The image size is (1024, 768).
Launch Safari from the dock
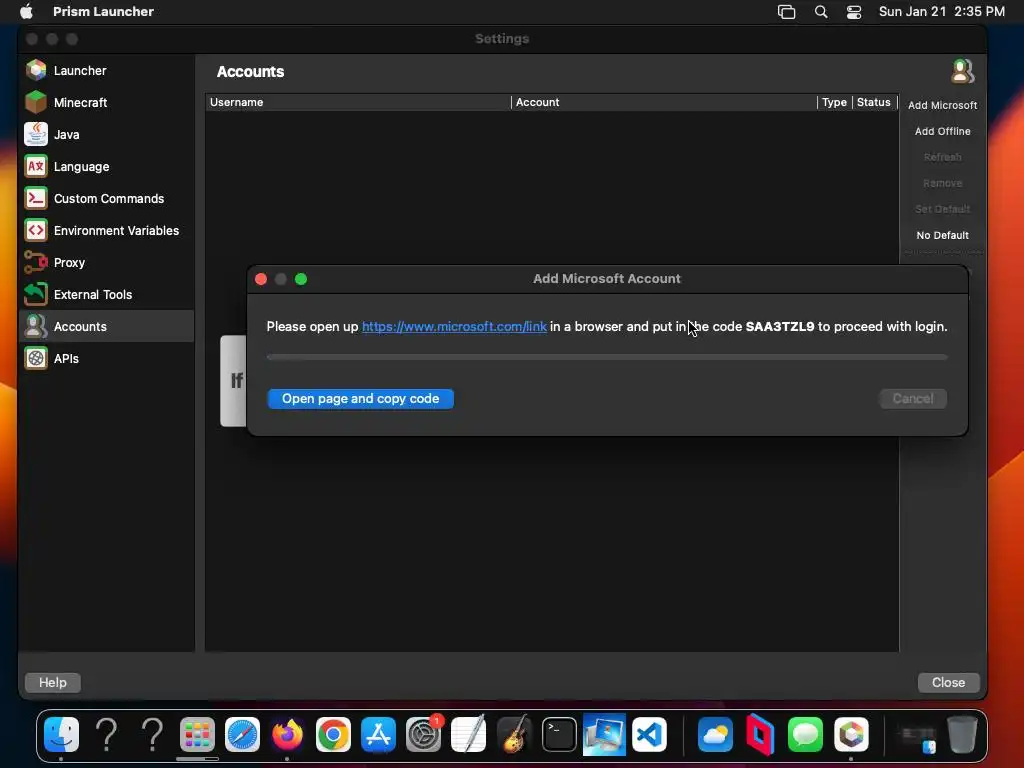(x=242, y=735)
